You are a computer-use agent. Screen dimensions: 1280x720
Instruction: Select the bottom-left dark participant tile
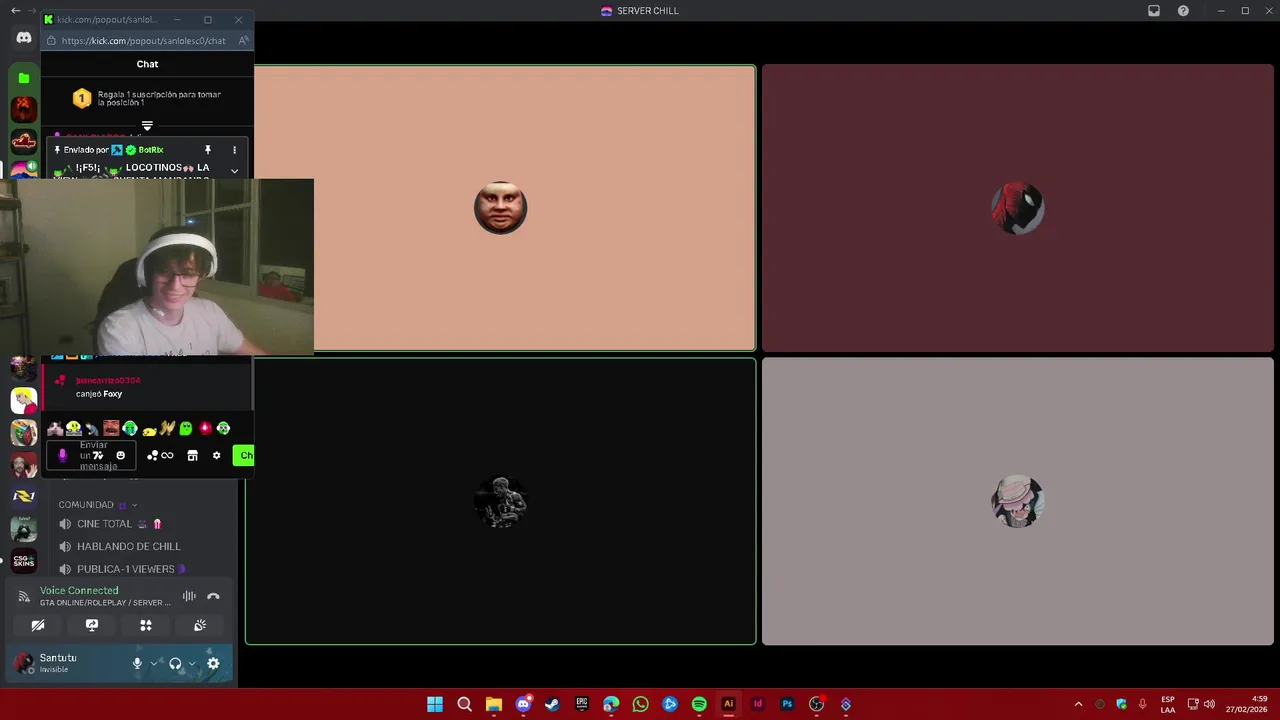pos(500,501)
